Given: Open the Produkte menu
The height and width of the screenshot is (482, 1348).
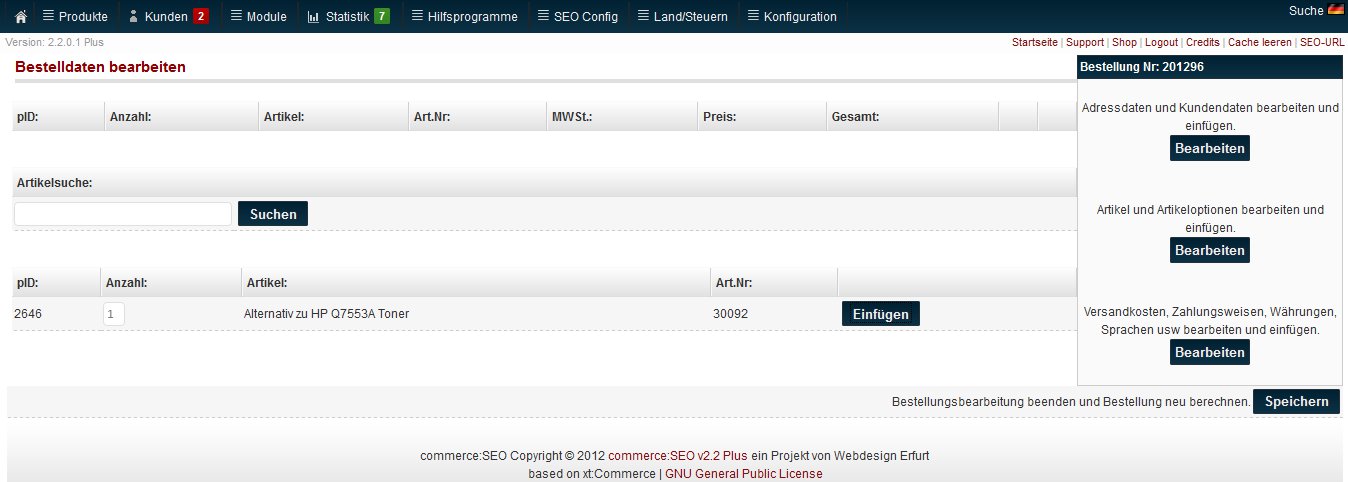Looking at the screenshot, I should click(75, 17).
